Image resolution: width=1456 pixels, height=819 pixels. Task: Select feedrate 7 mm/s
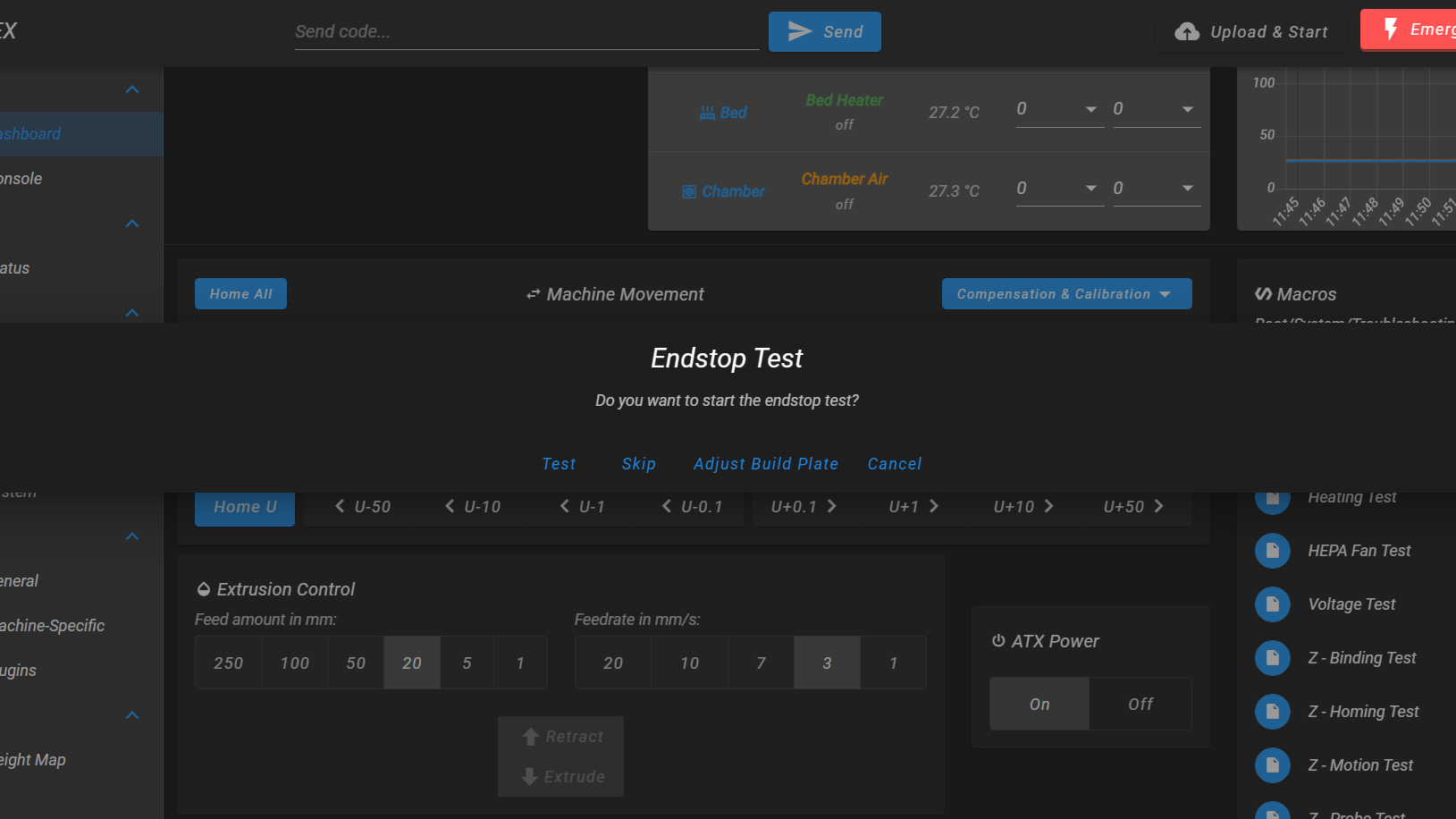pos(762,663)
